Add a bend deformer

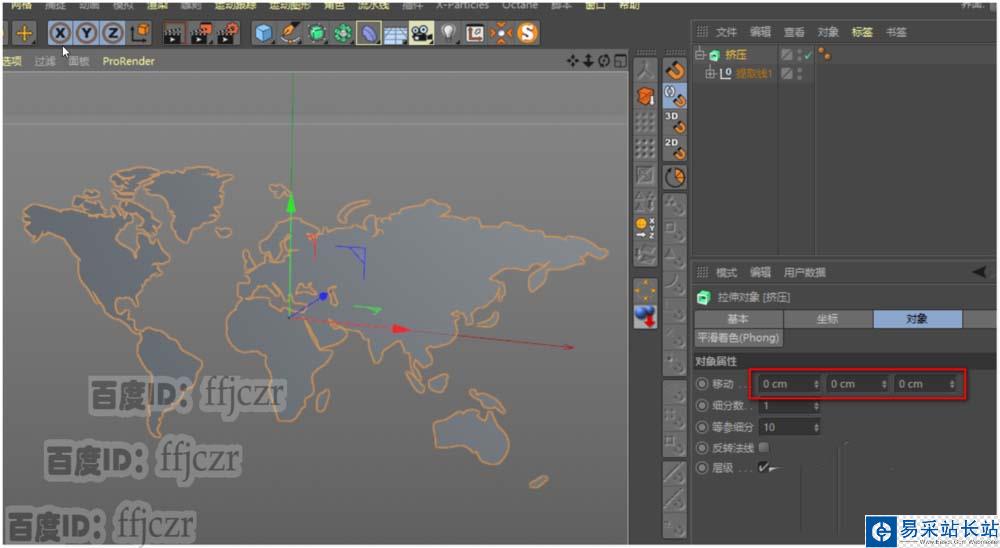(x=369, y=33)
